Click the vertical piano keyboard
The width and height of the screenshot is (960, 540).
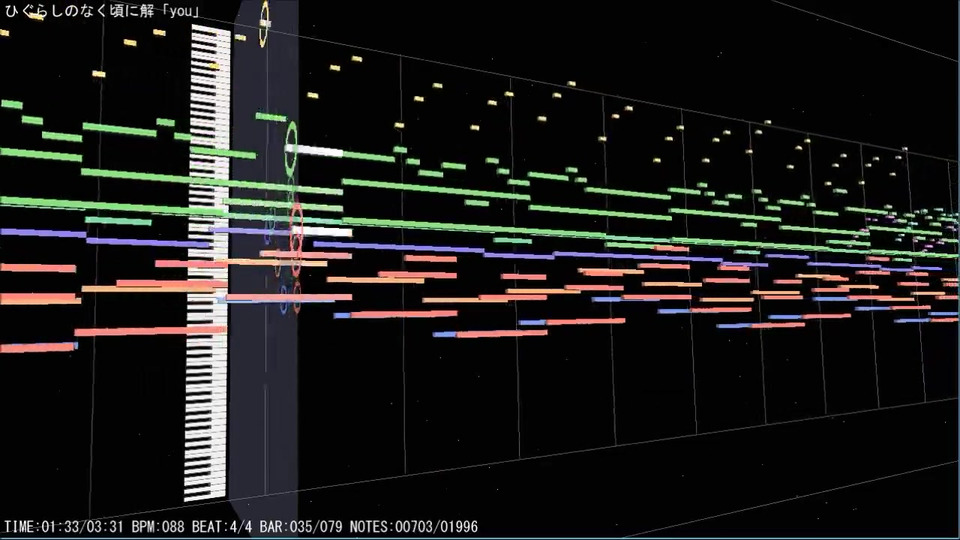coord(208,263)
